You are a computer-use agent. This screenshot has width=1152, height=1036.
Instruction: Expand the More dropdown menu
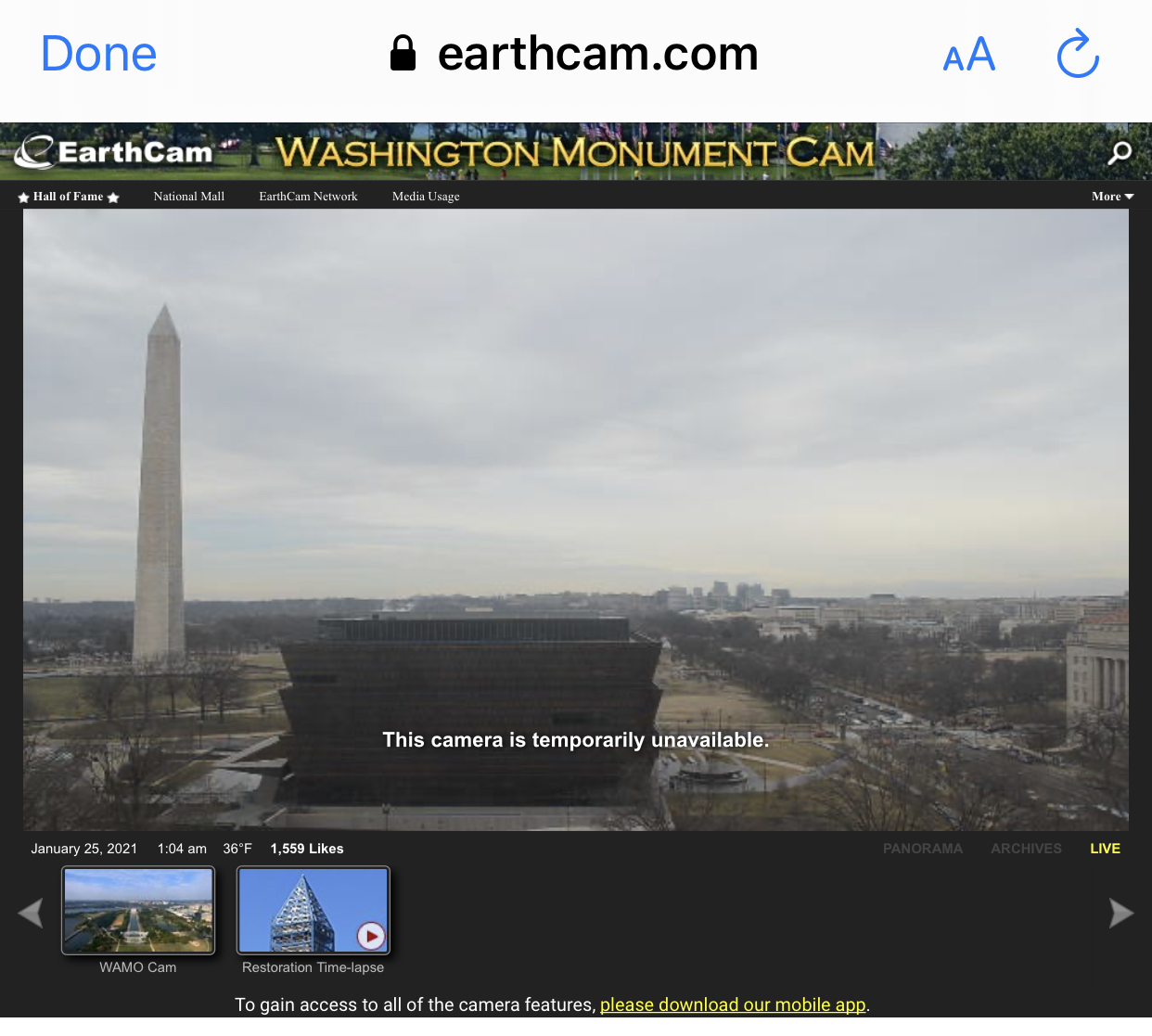(1113, 197)
